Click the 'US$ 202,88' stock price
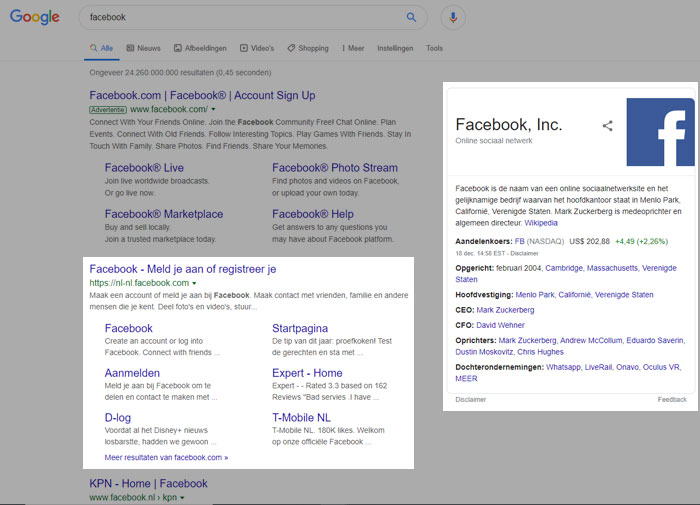This screenshot has width=700, height=505. click(589, 242)
